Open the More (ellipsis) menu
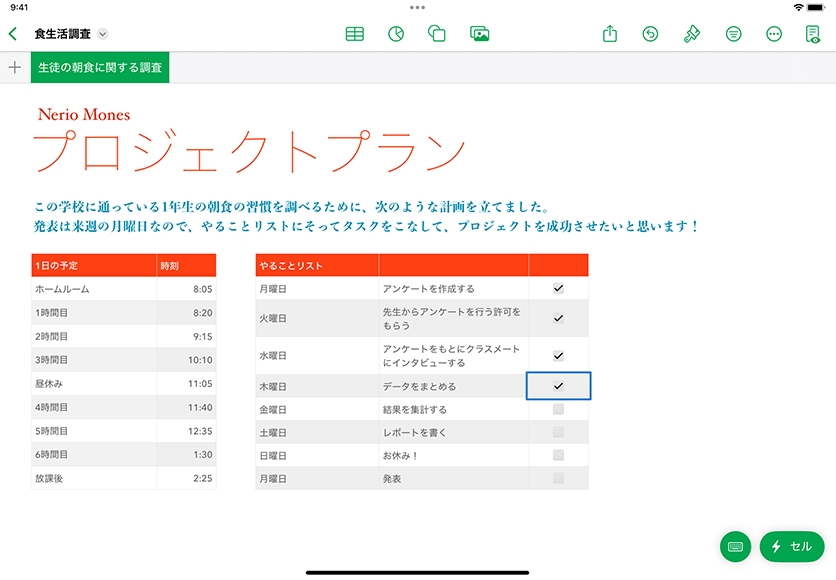Viewport: 836px width, 580px height. coord(773,34)
